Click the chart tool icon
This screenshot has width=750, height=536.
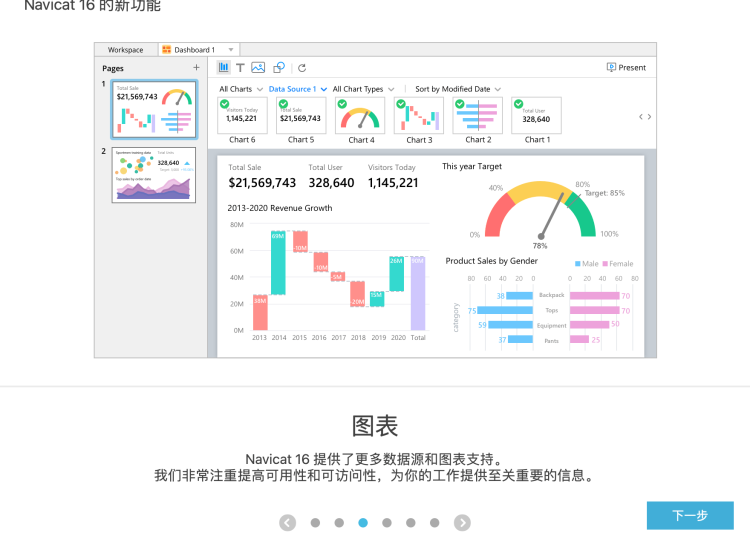pyautogui.click(x=223, y=67)
